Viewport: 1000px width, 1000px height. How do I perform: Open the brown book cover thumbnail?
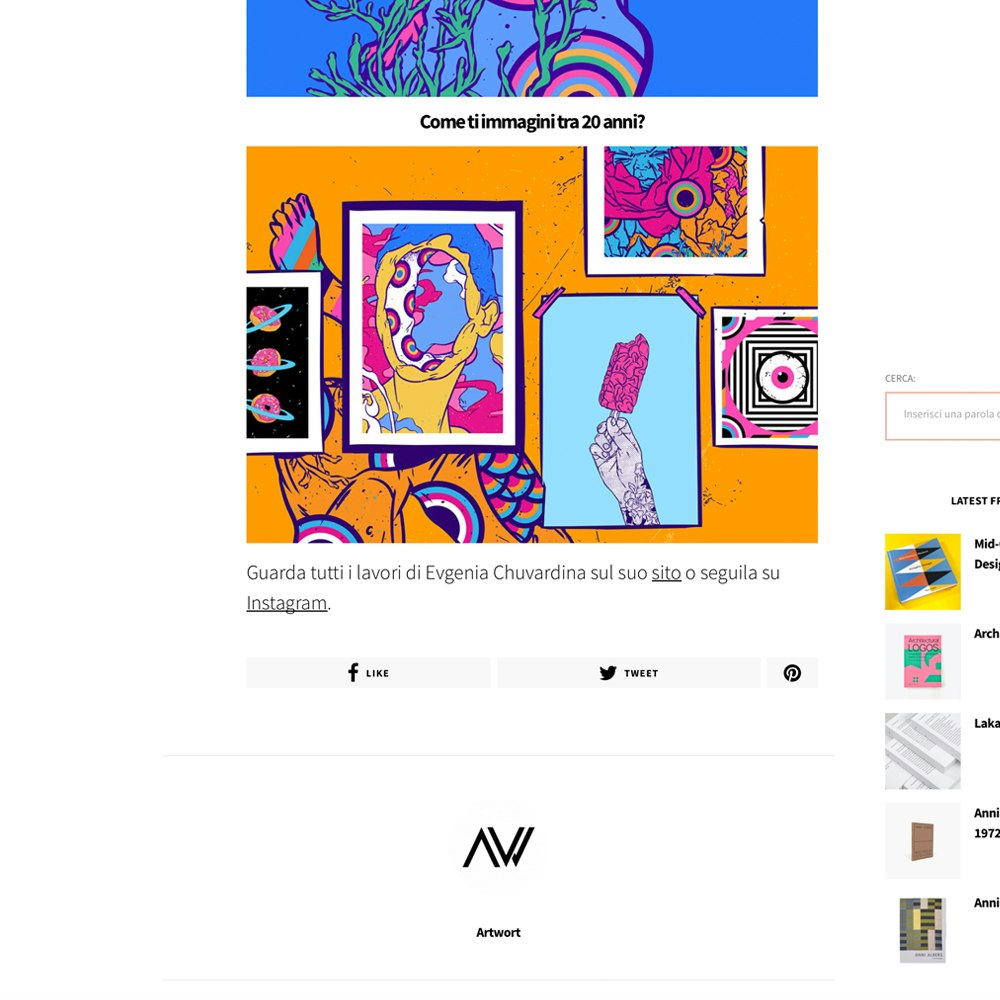(x=922, y=841)
